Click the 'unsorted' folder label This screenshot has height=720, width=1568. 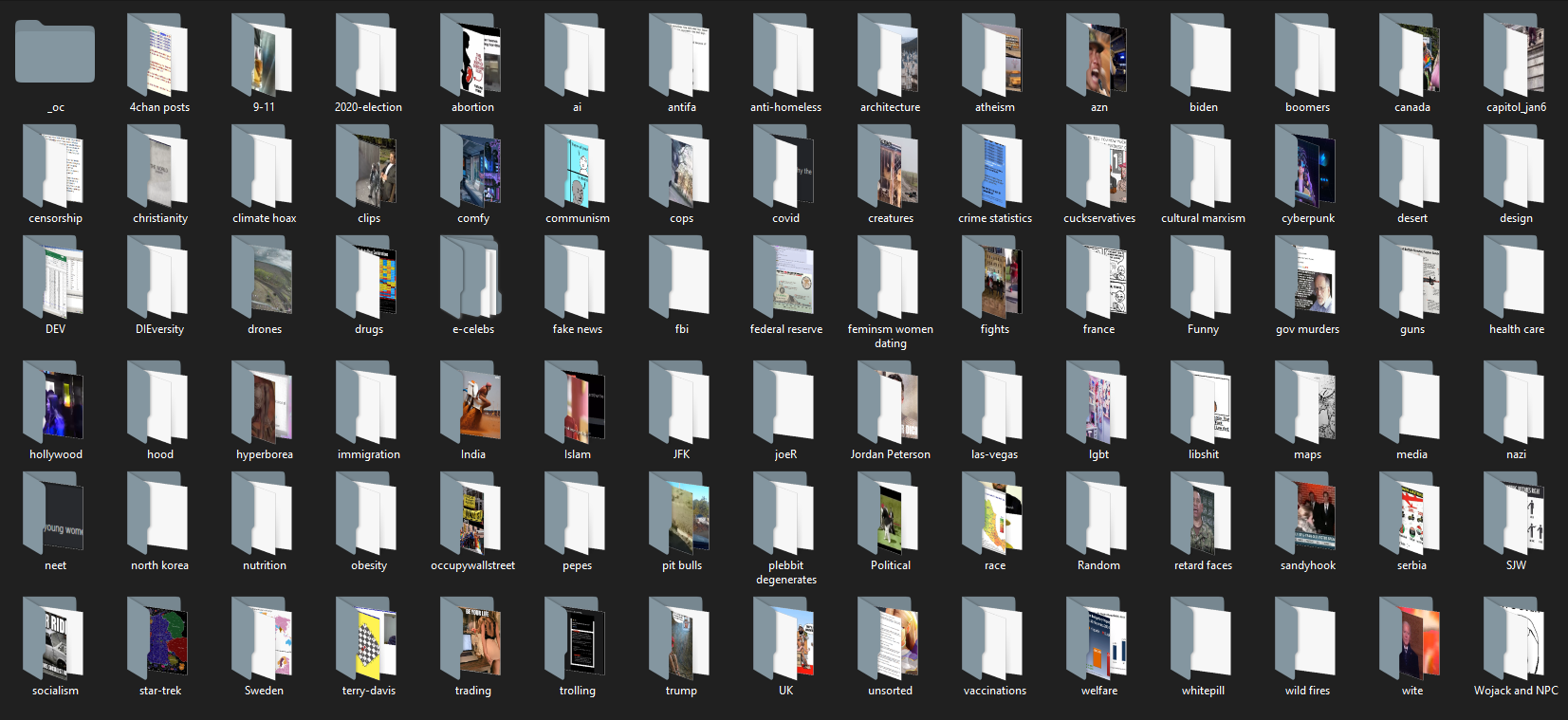[890, 691]
